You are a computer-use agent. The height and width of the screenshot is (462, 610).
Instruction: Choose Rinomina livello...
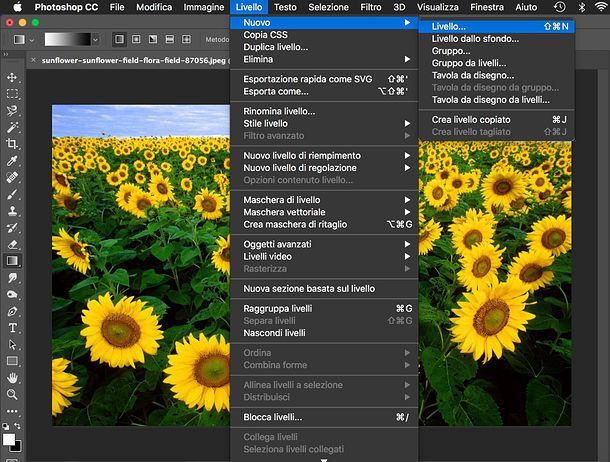(324, 111)
